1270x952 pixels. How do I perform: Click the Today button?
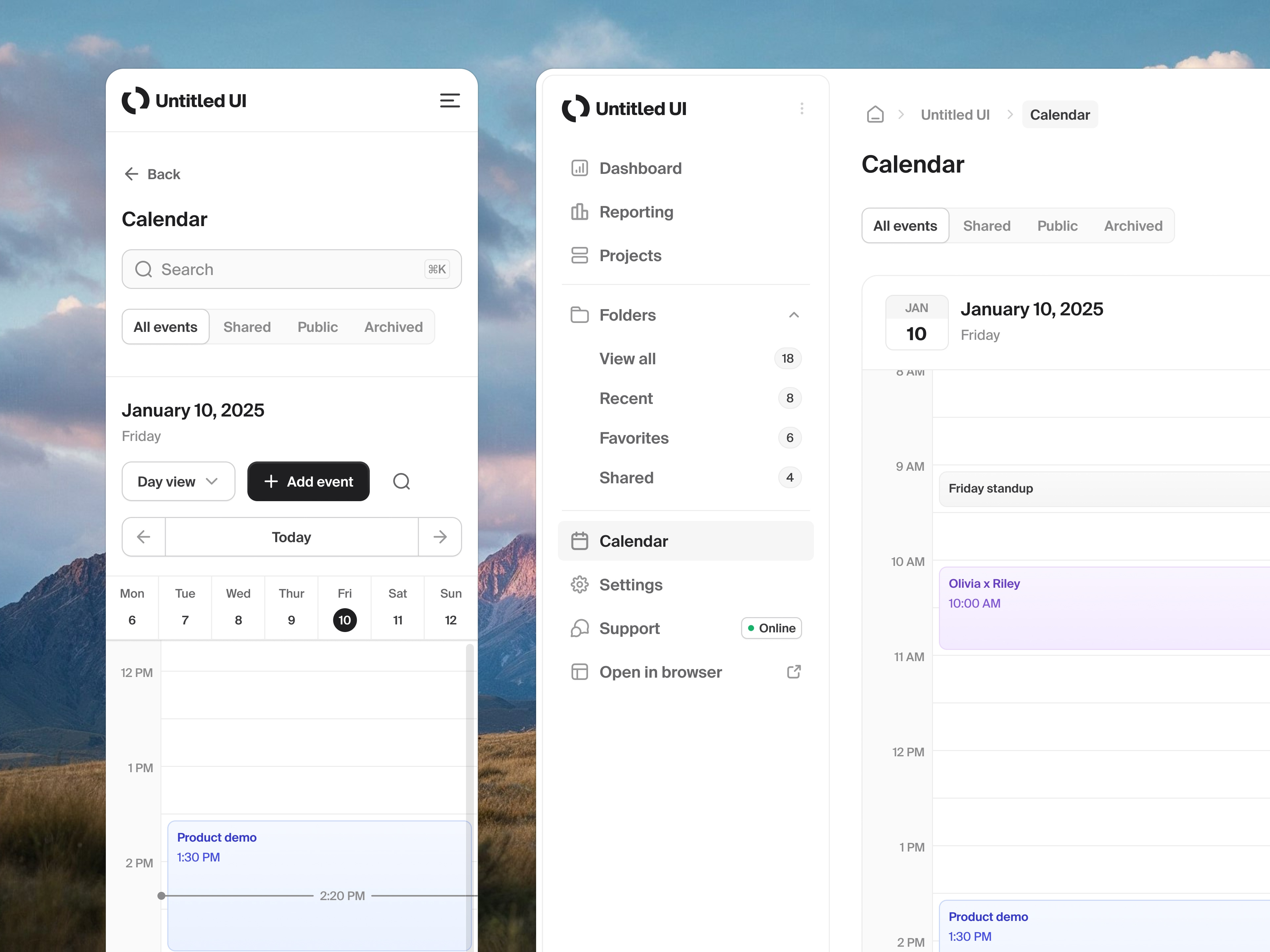[291, 537]
